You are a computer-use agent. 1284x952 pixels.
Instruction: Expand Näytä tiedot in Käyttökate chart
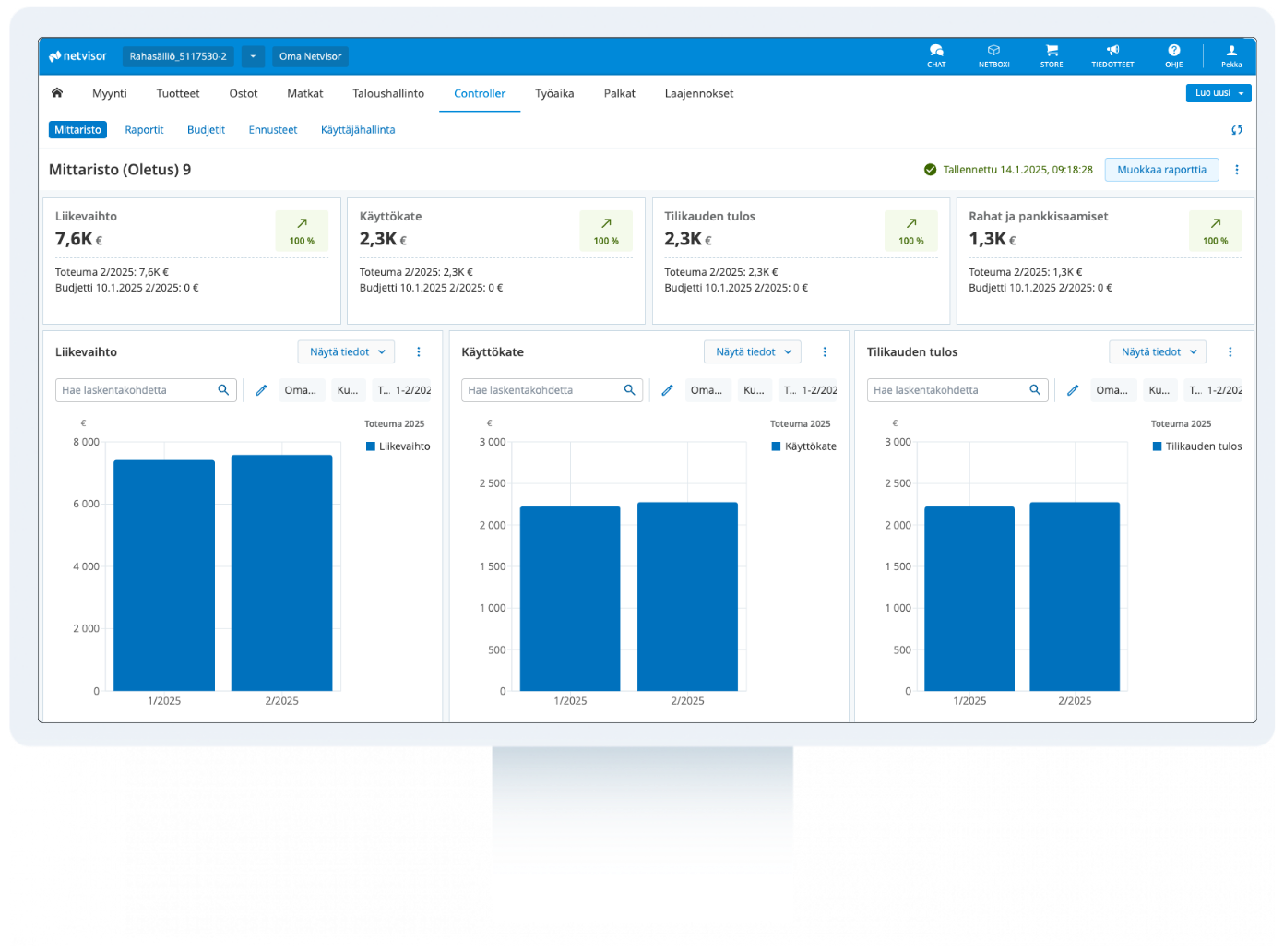[x=753, y=352]
